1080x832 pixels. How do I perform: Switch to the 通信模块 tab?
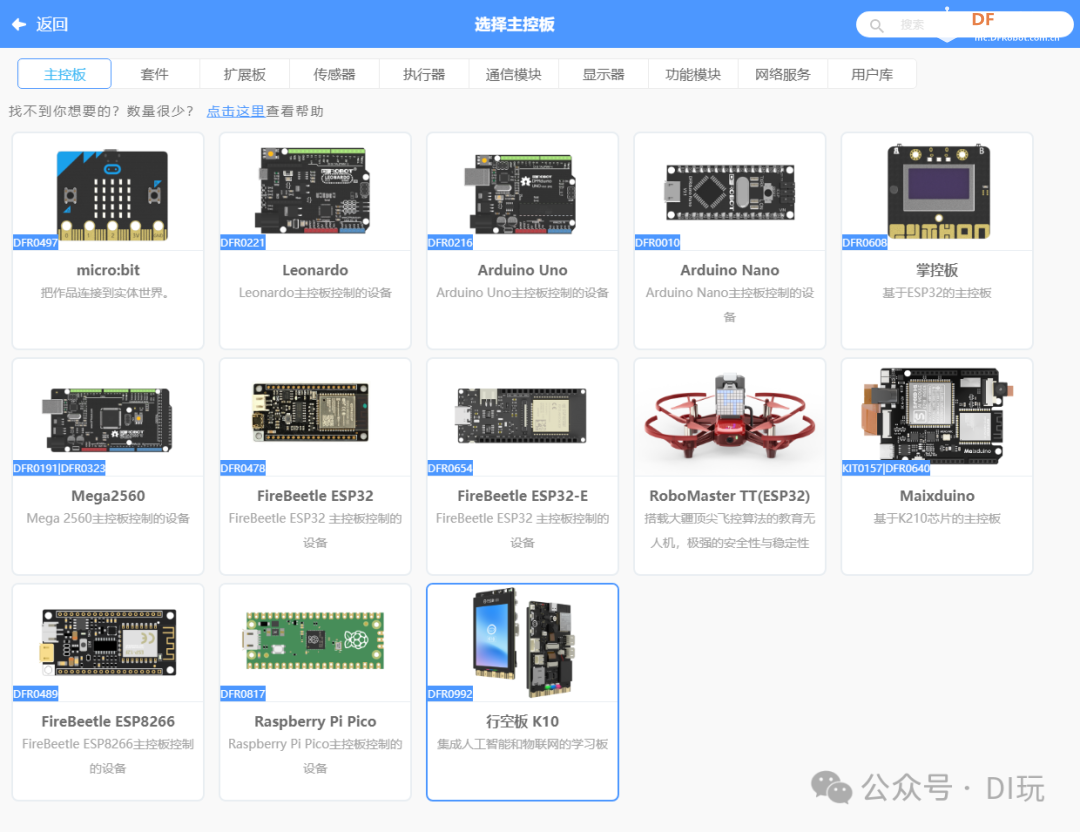click(513, 74)
